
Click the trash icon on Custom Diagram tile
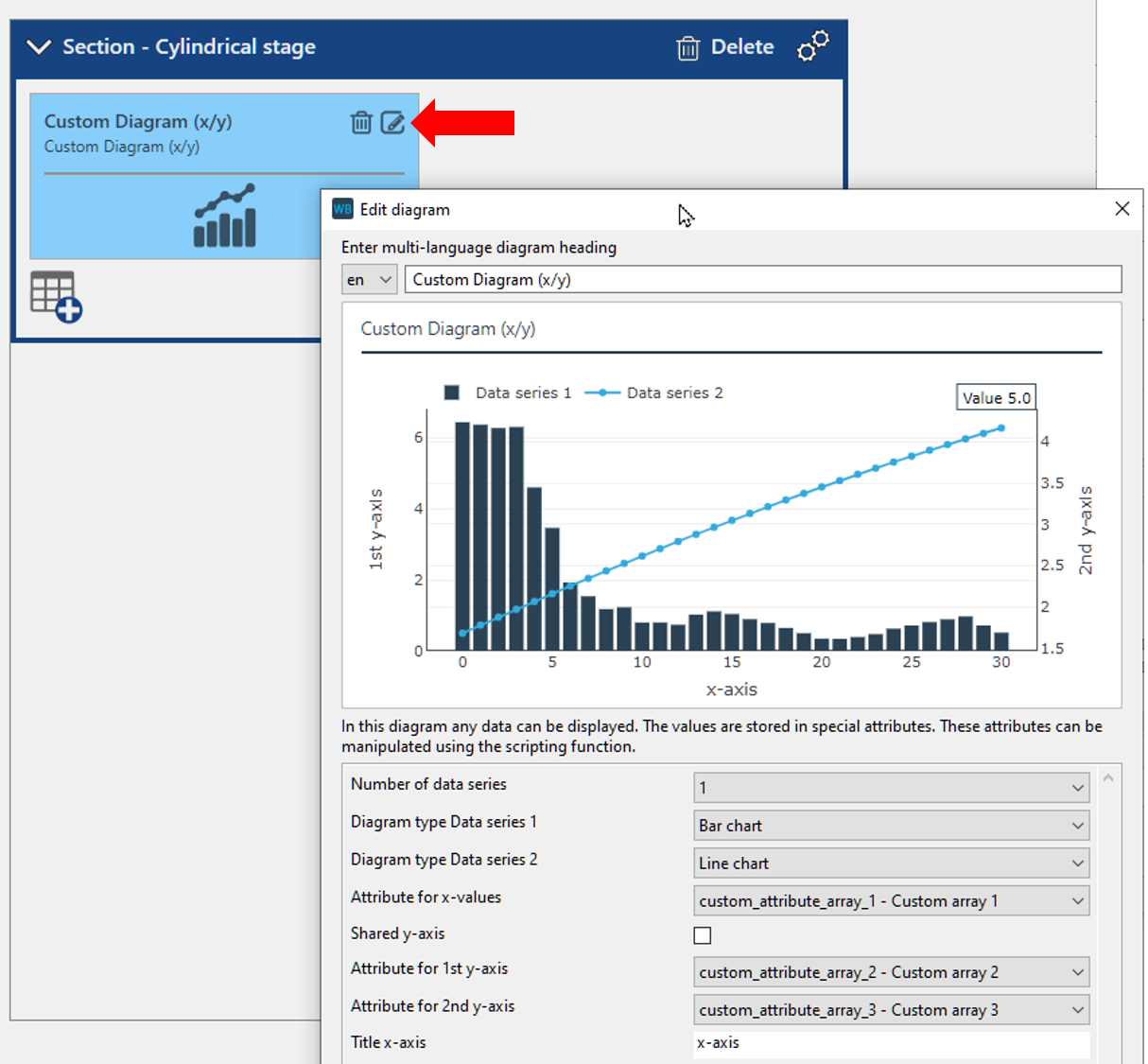click(361, 122)
